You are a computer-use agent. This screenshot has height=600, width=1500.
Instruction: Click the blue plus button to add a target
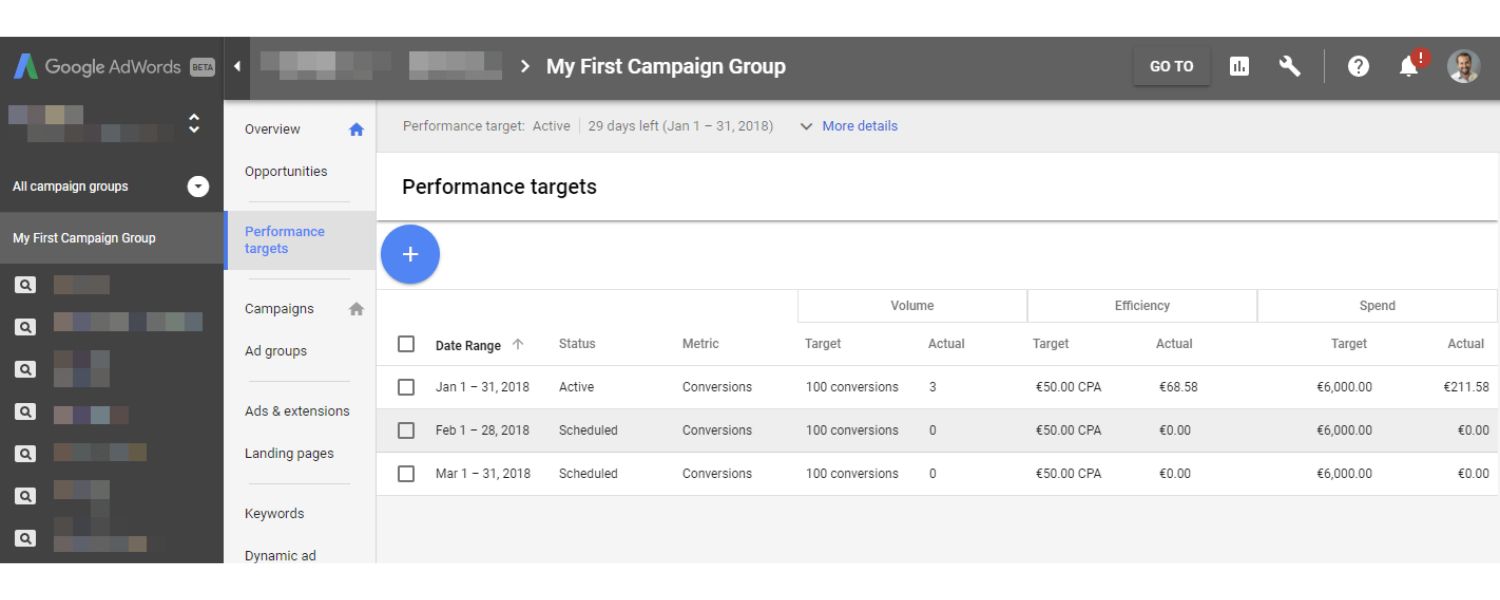(x=410, y=254)
